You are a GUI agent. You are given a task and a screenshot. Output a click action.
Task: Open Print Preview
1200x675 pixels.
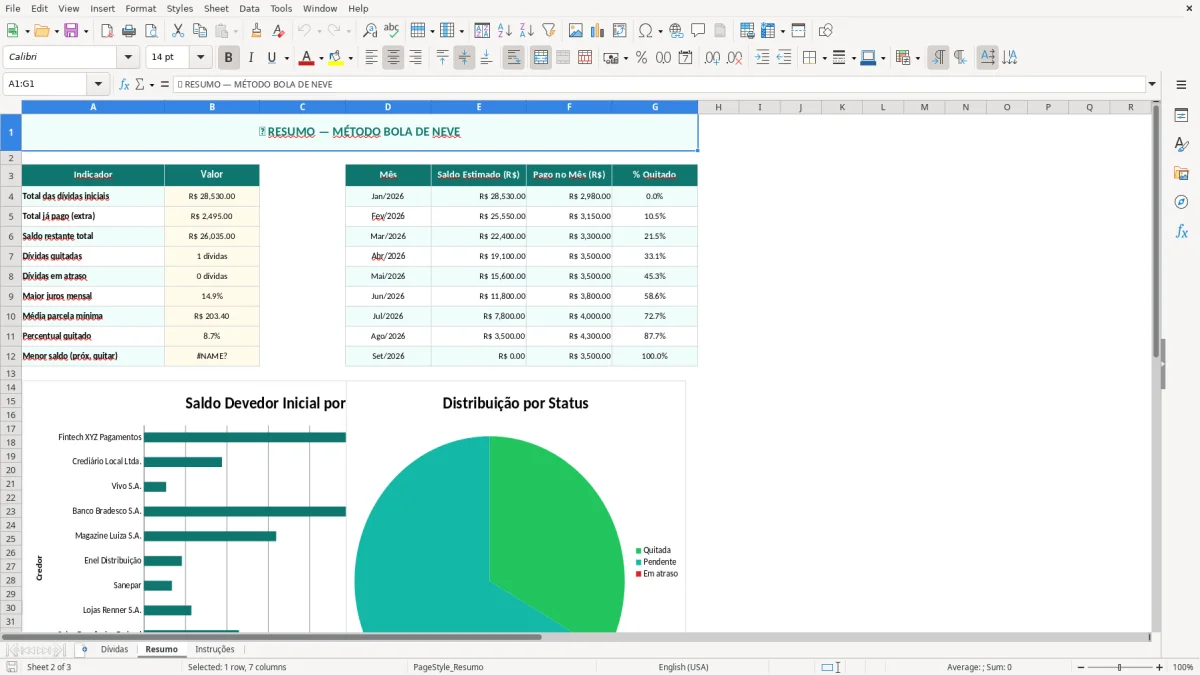[151, 31]
